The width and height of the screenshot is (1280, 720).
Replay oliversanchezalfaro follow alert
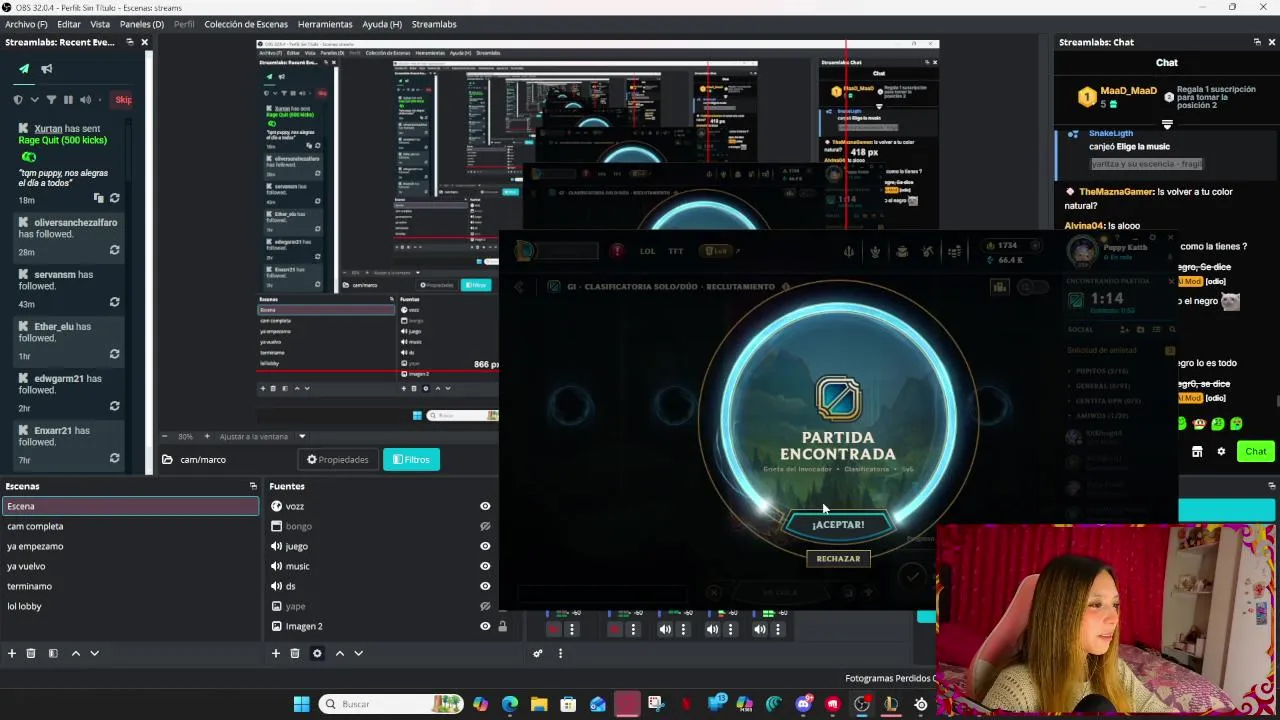tap(114, 250)
